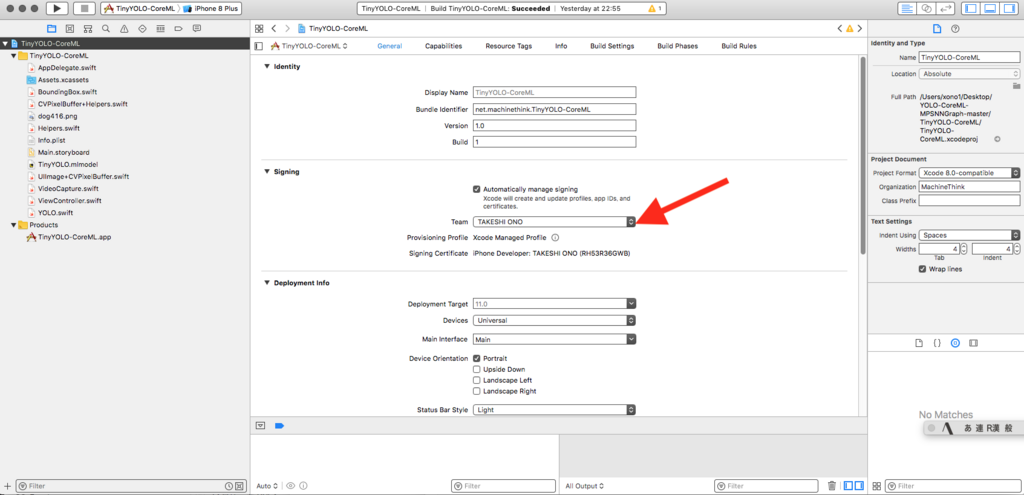Stop the running build
The height and width of the screenshot is (495, 1024).
coord(84,8)
